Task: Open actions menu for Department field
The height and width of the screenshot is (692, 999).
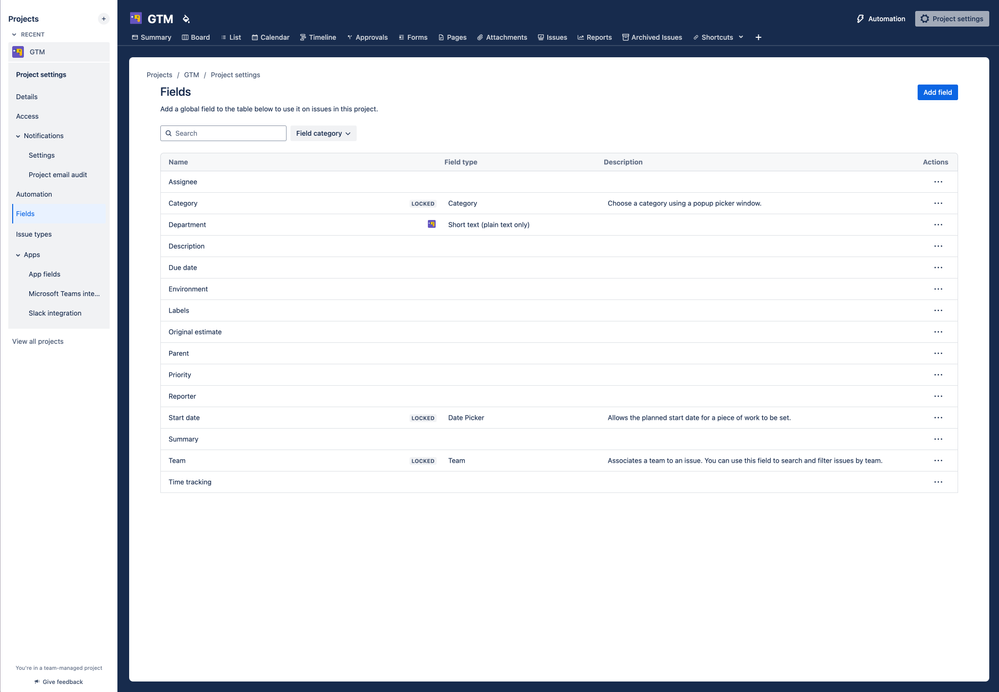Action: [x=937, y=225]
